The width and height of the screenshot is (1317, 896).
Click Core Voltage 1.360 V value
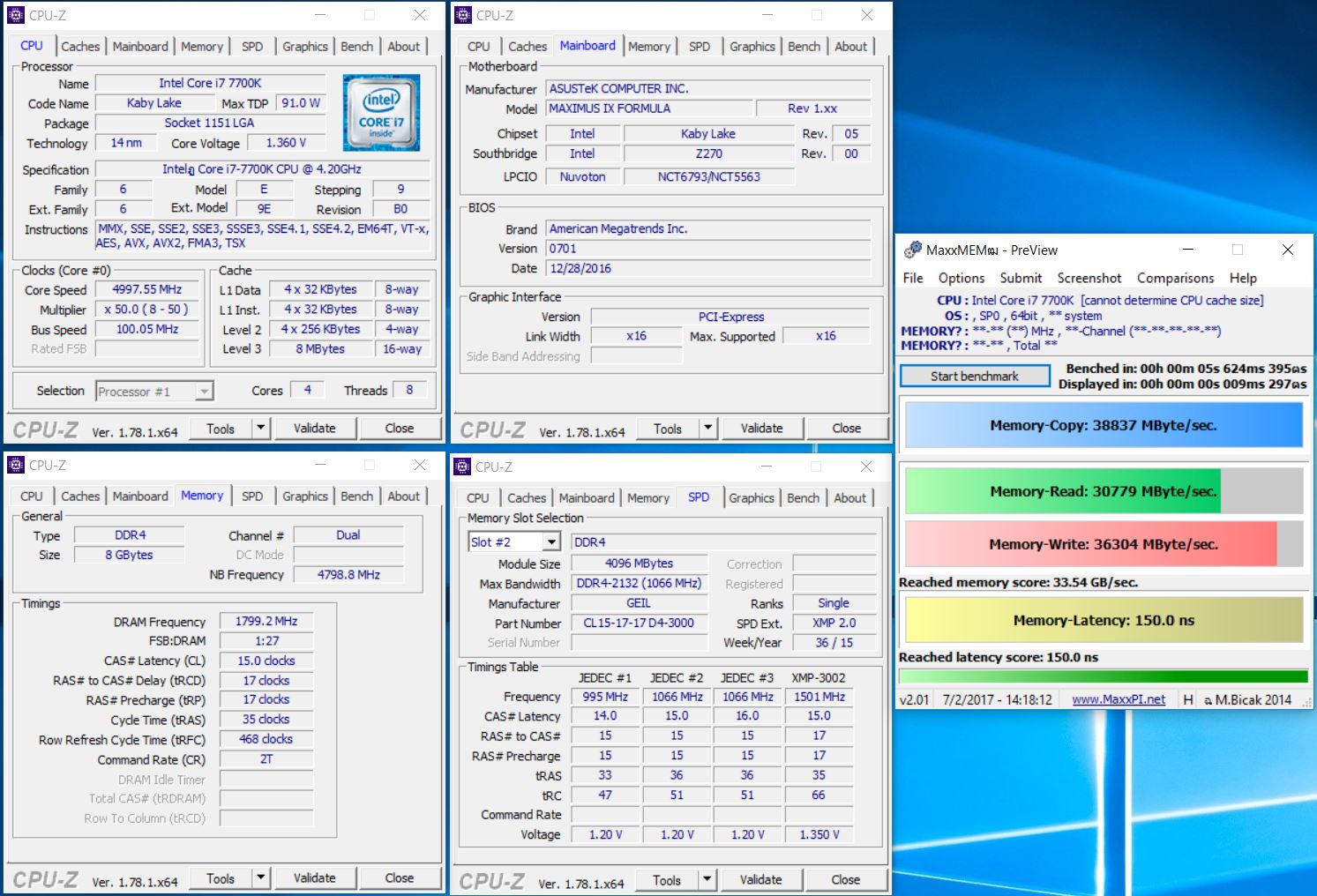coord(287,143)
